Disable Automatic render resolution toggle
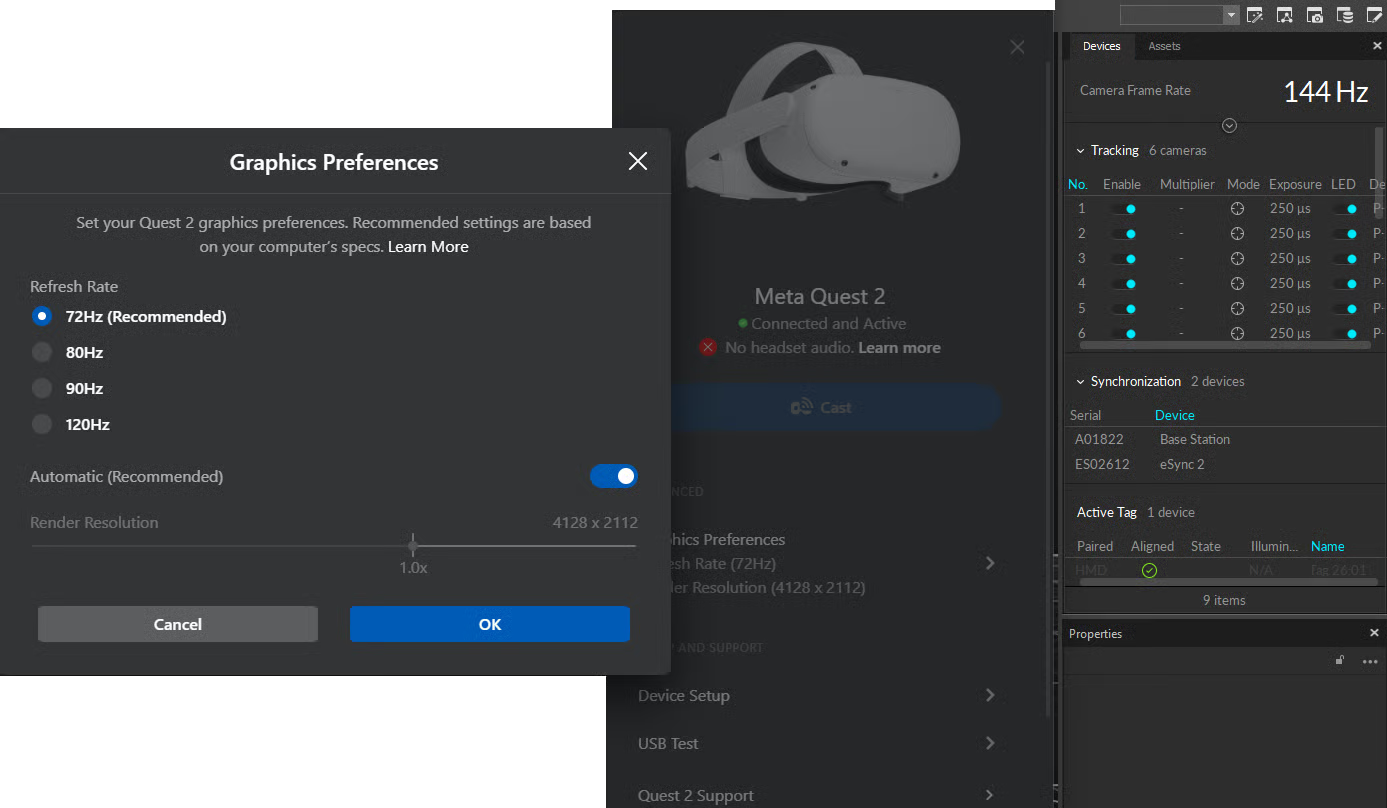Viewport: 1387px width, 808px height. click(x=613, y=476)
